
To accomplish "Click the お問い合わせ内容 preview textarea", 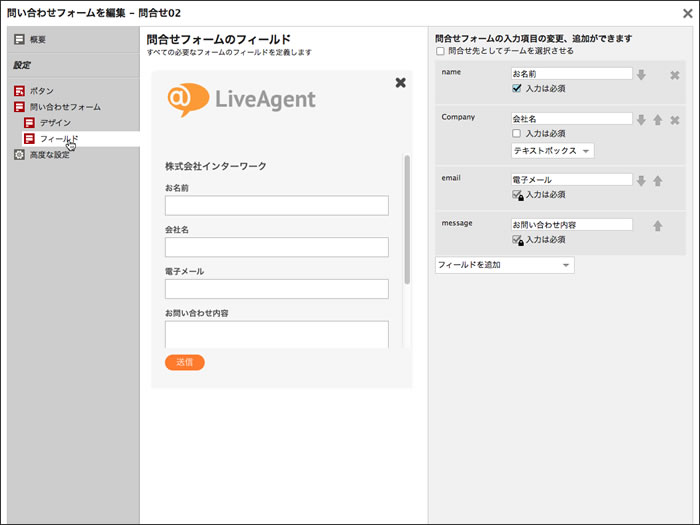I will coord(277,334).
